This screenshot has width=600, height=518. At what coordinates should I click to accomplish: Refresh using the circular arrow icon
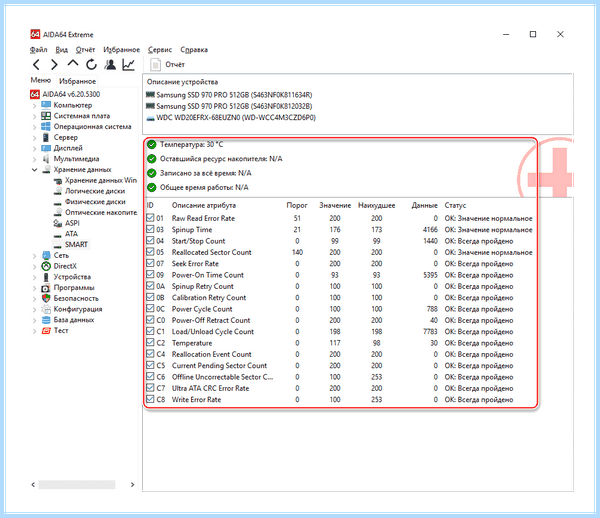(x=91, y=65)
